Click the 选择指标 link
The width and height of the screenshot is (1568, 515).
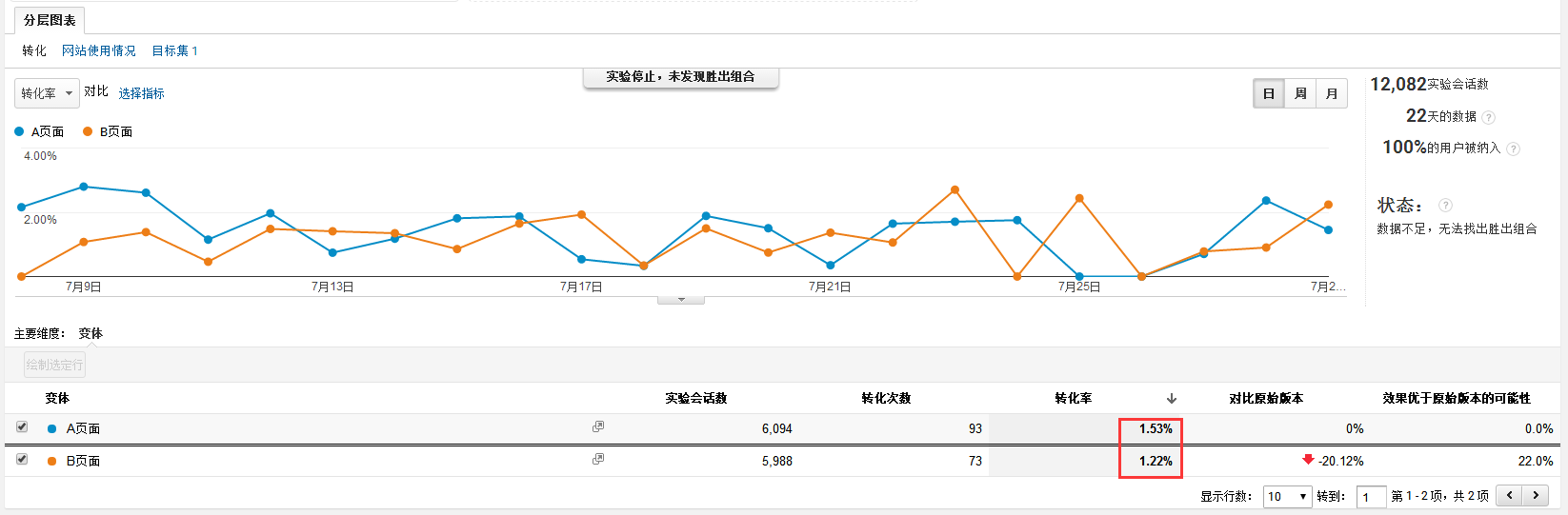141,93
